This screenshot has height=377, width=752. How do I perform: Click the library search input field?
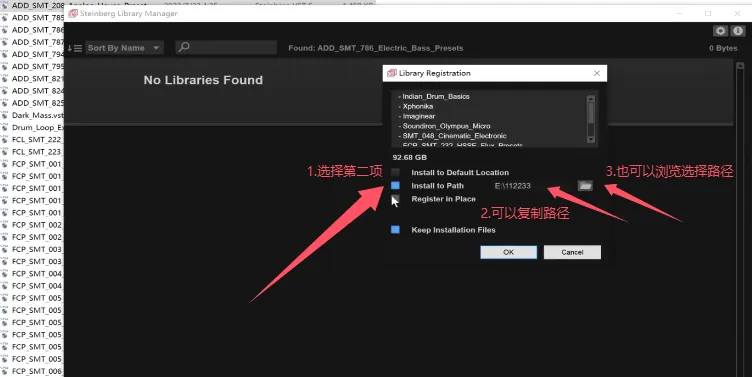pos(226,47)
